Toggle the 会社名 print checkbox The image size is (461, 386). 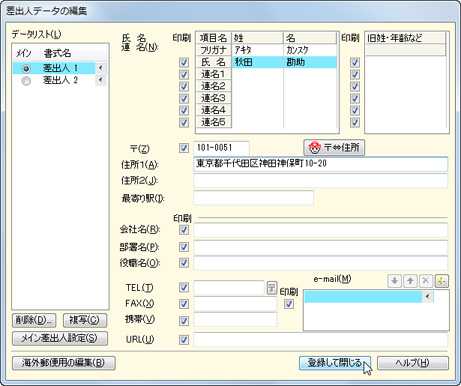tap(184, 230)
